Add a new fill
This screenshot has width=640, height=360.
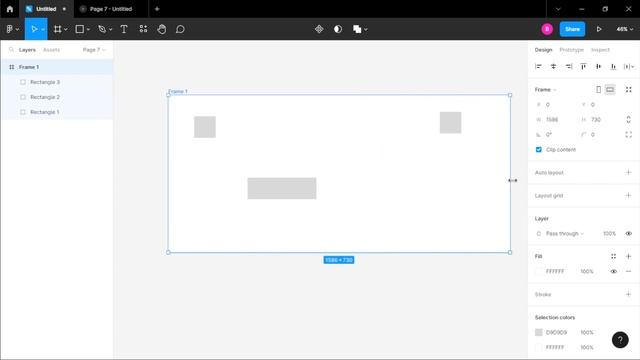629,256
